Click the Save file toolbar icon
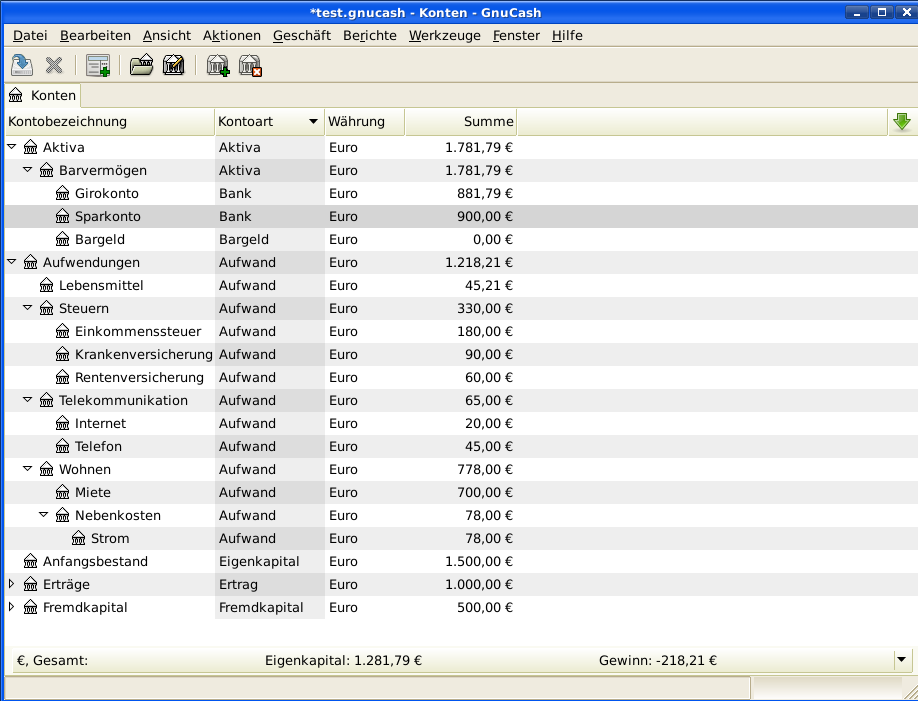 (x=21, y=66)
